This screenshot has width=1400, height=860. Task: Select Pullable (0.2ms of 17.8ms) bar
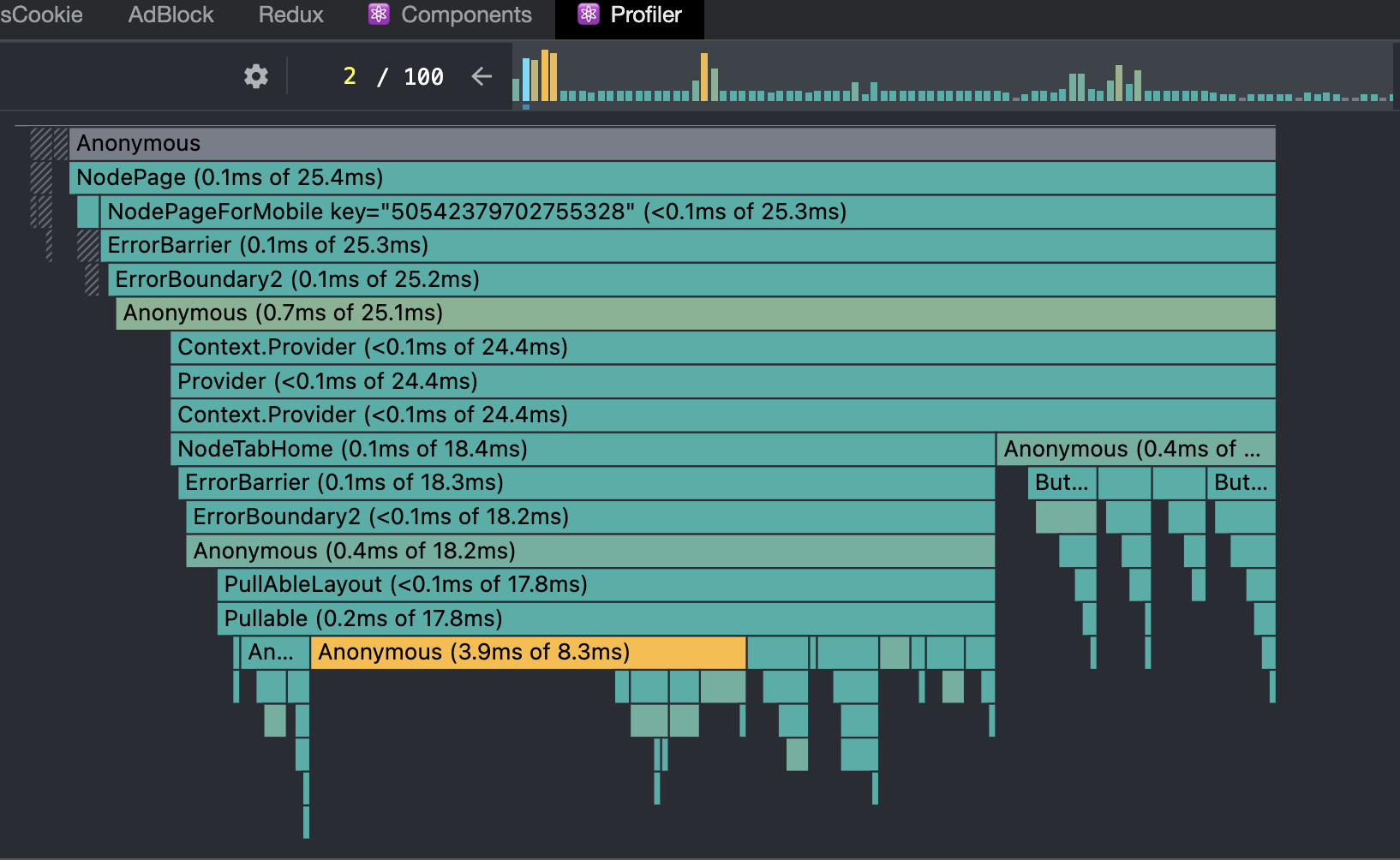tap(606, 618)
